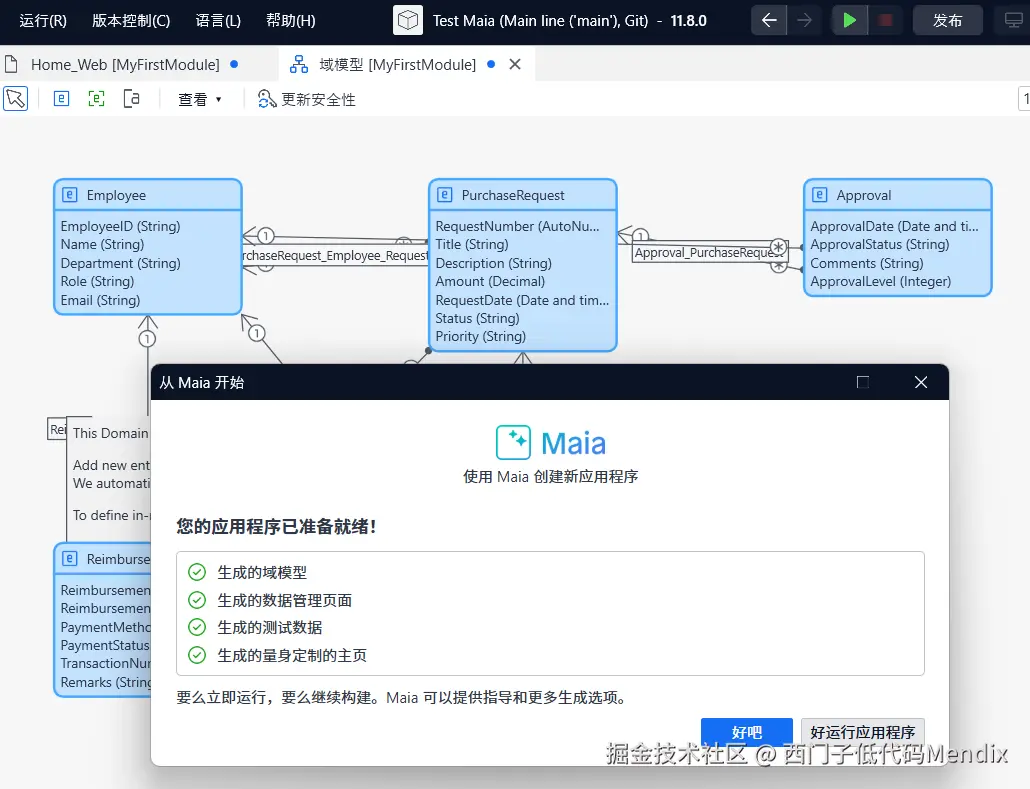Select the Status (String) attribute in PurchaseRequest
The image size is (1030, 789).
477,318
